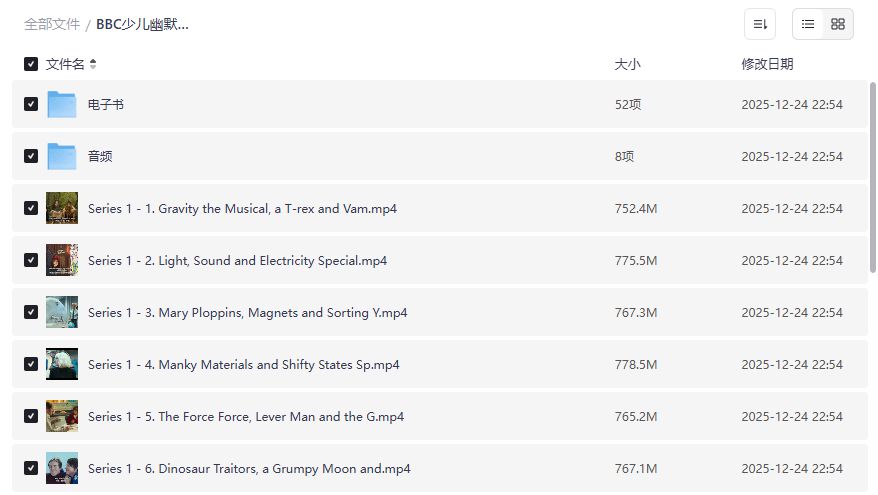Open The Force Force, Lever Man file

click(245, 417)
